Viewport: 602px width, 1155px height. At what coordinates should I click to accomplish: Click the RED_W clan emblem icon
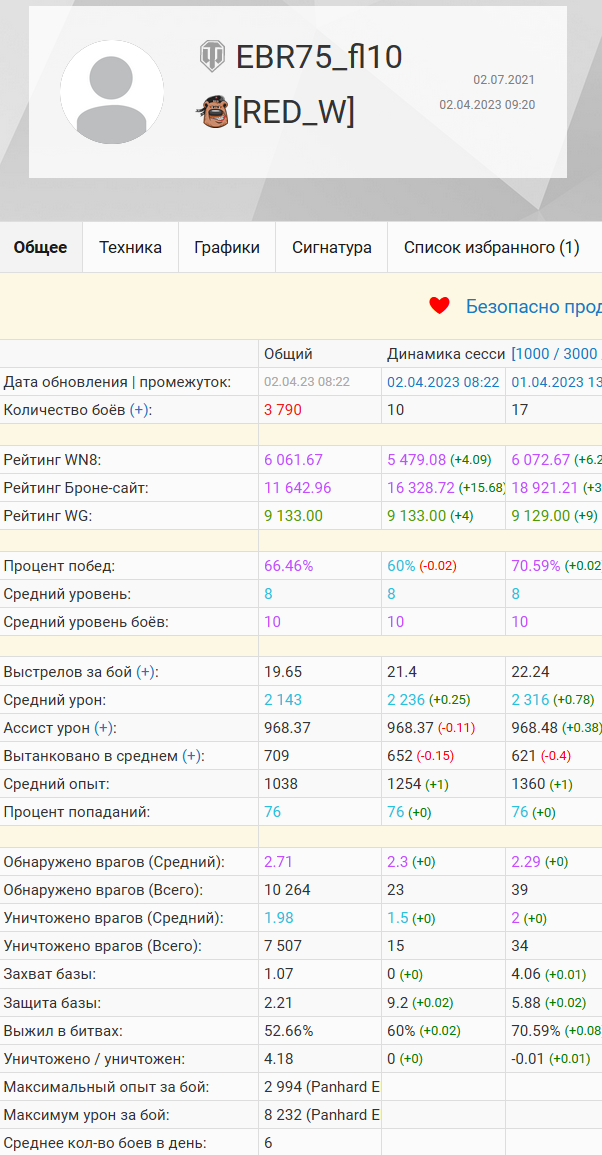pyautogui.click(x=212, y=112)
